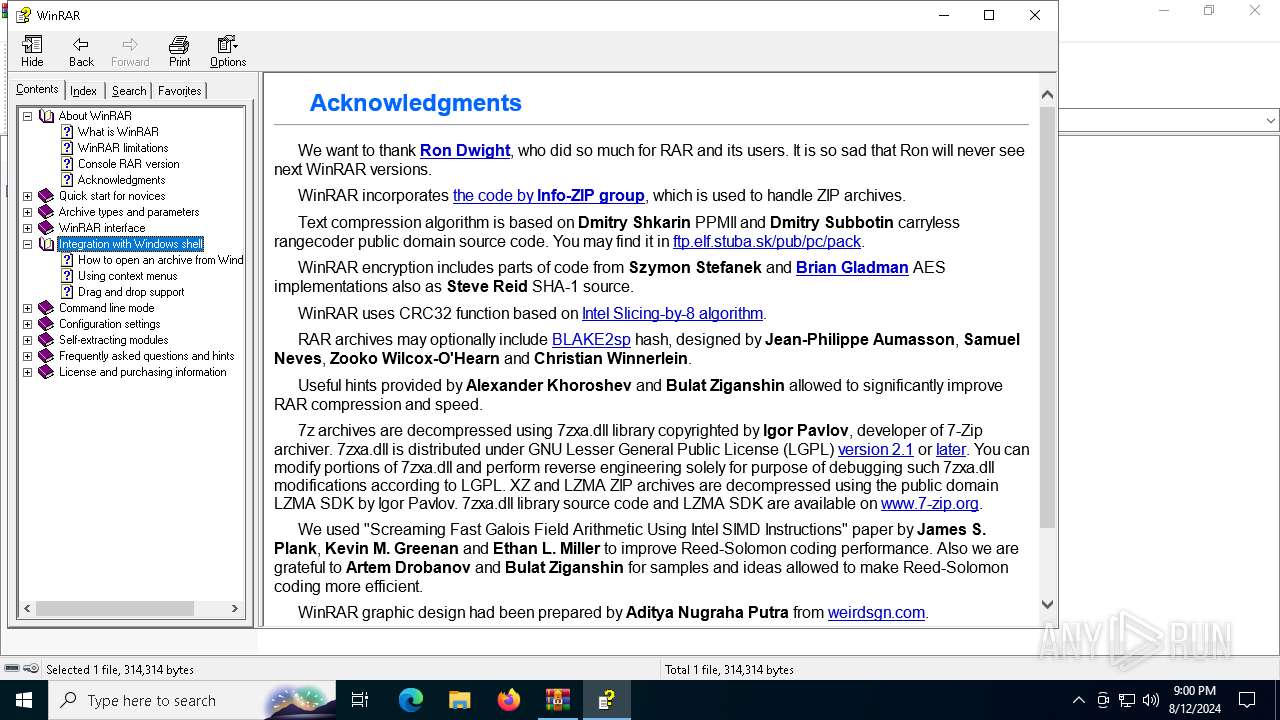Click the Drag and drop support topic icon
This screenshot has width=1280, height=720.
[x=67, y=292]
